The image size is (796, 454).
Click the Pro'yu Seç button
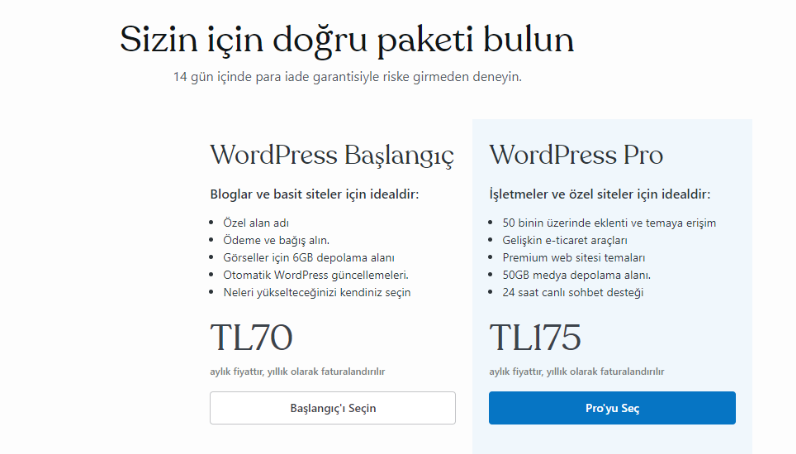(612, 408)
